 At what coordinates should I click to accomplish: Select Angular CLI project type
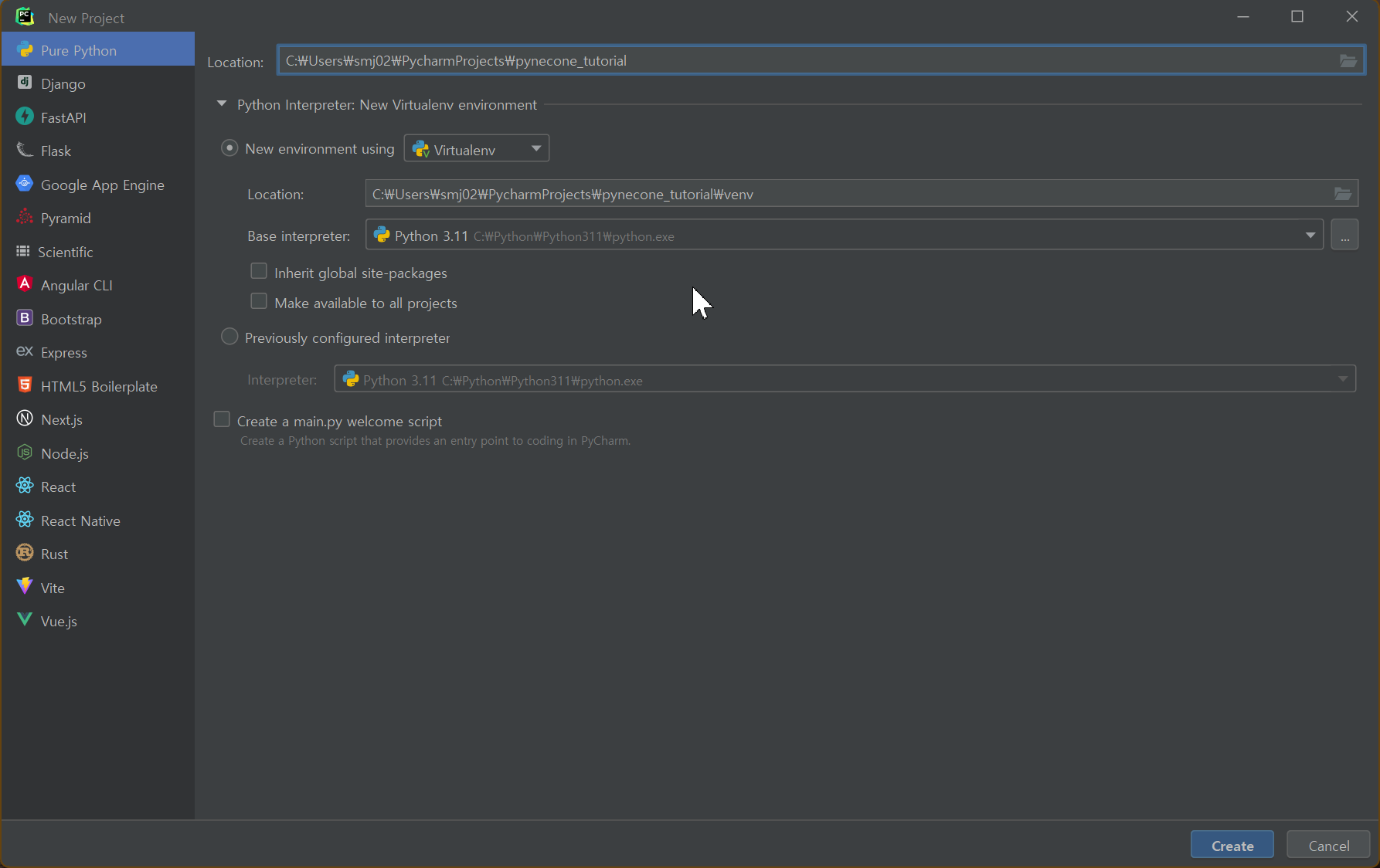click(98, 285)
